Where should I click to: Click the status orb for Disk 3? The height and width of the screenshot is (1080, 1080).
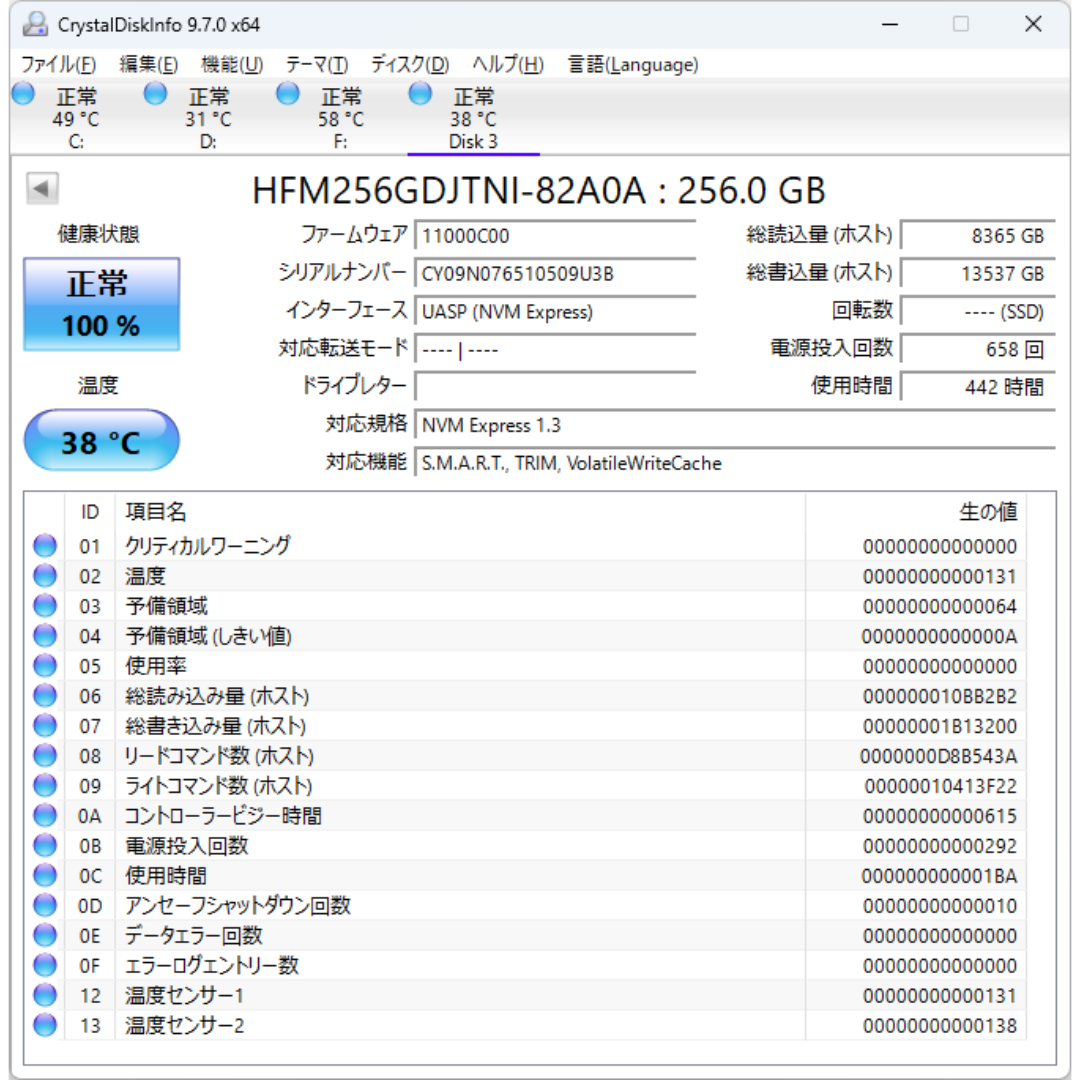pyautogui.click(x=420, y=93)
